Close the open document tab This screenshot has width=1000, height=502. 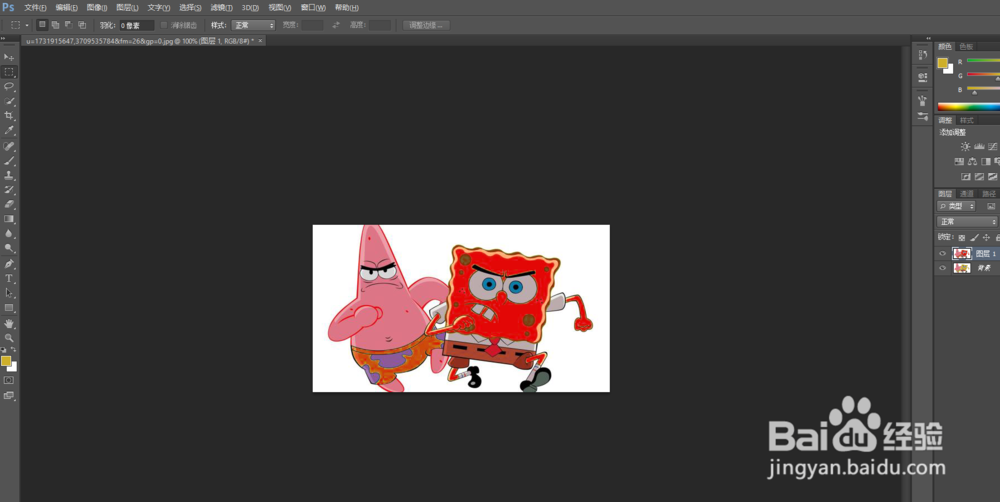[x=260, y=41]
